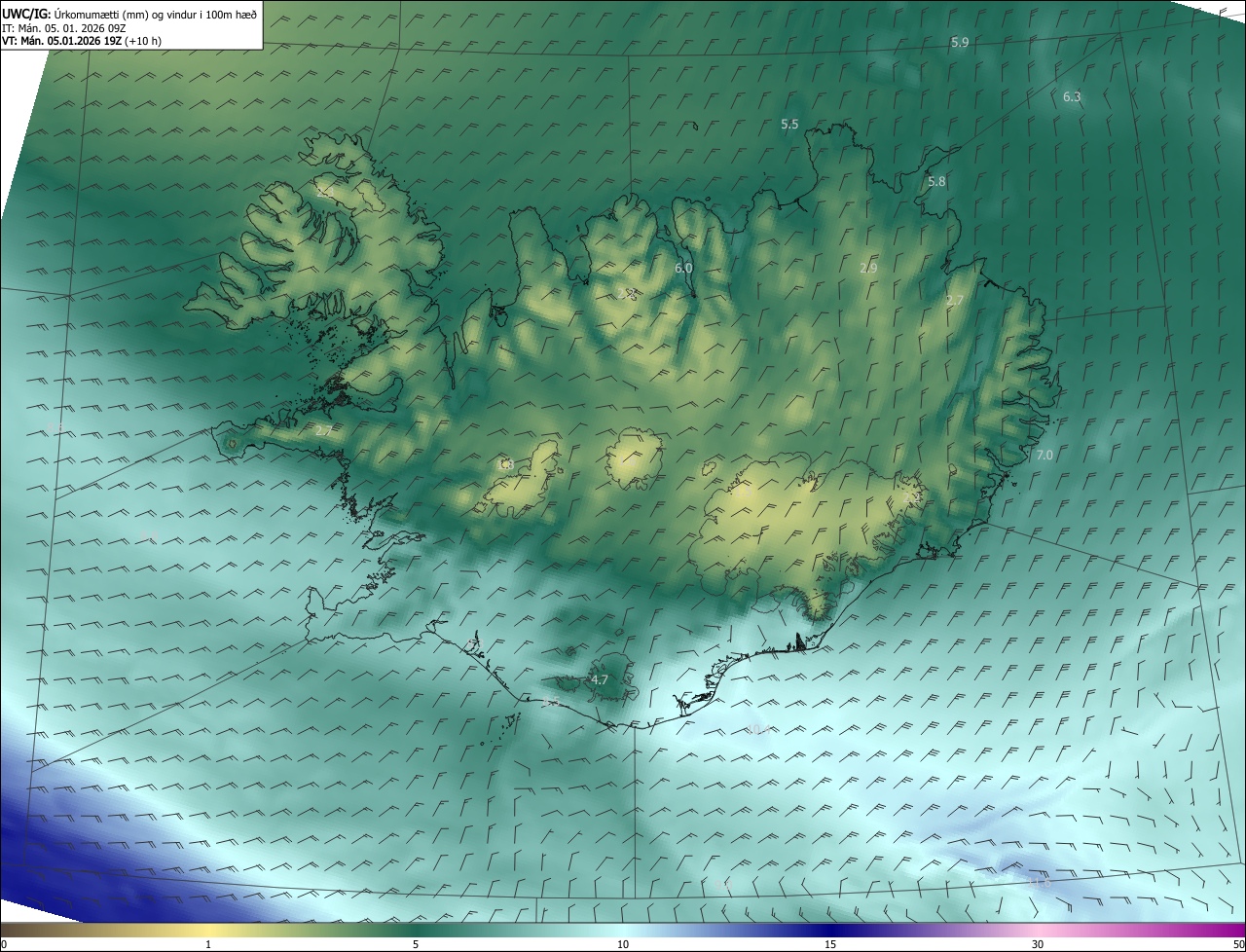Screen dimensions: 1246x952
Task: Click the 7.0 value label on the map
Action: [1044, 456]
